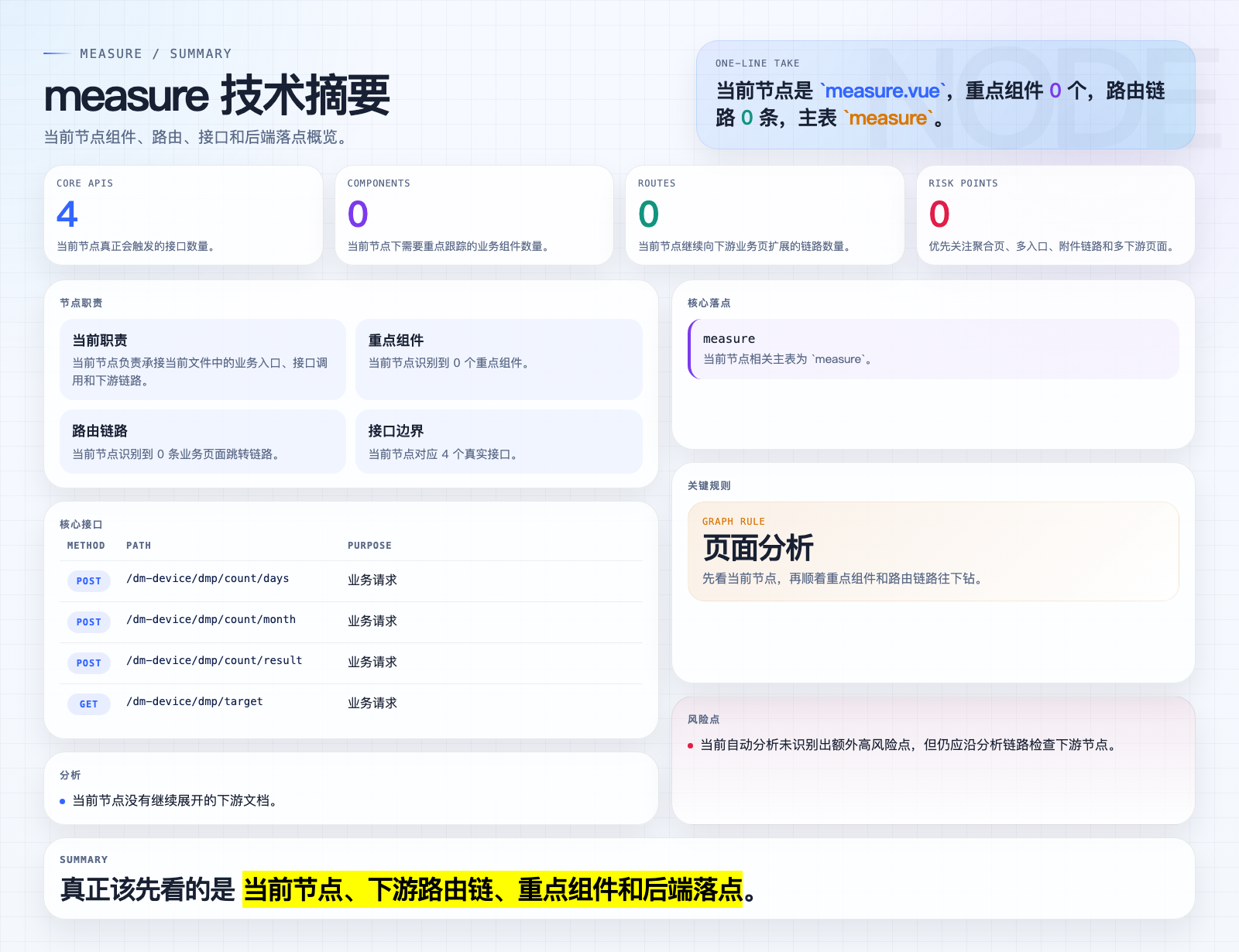The height and width of the screenshot is (952, 1239).
Task: Click '当前节点下需要重点跟踪的业务组件数量。' description
Action: pyautogui.click(x=450, y=246)
